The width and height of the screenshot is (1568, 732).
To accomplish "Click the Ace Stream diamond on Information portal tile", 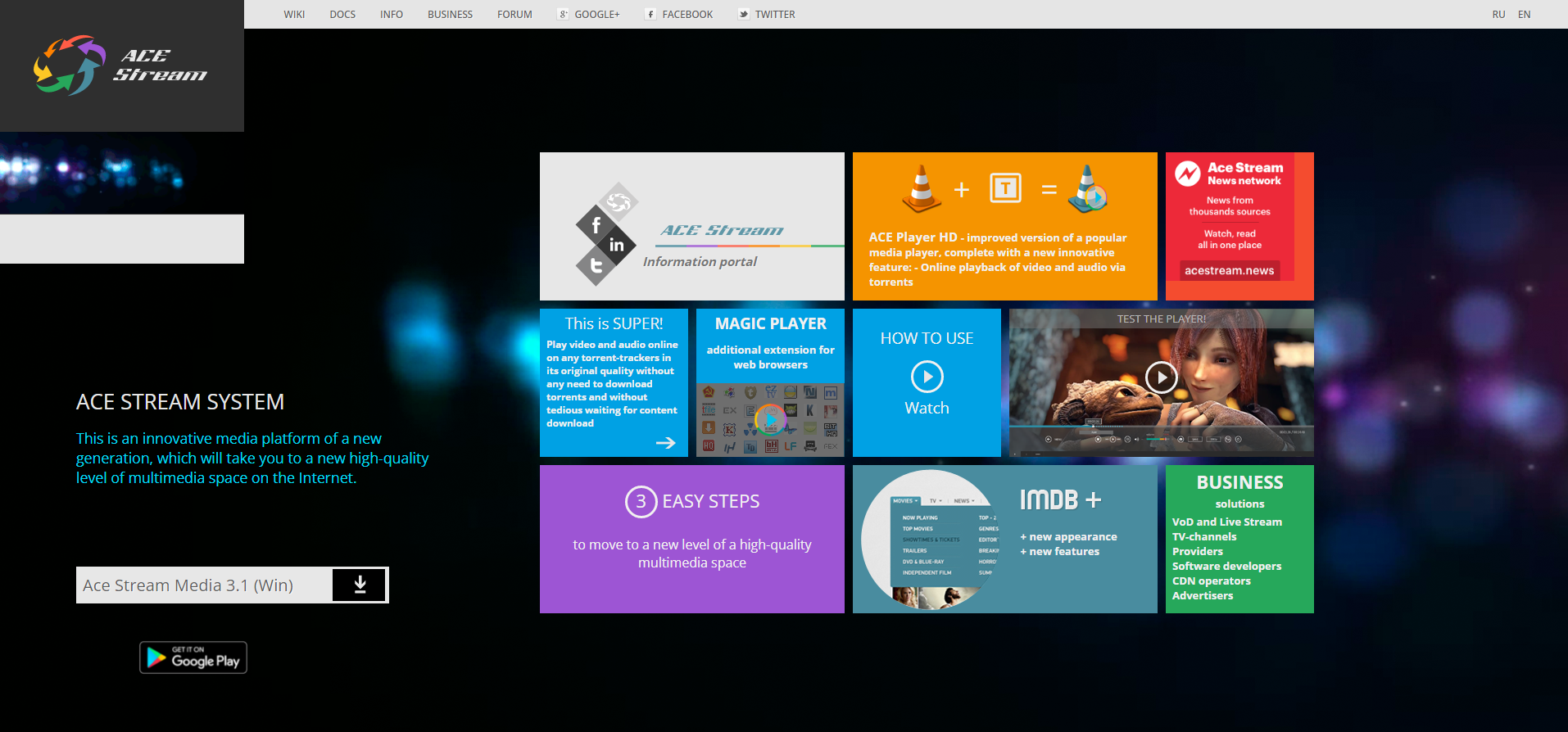I will pos(619,202).
